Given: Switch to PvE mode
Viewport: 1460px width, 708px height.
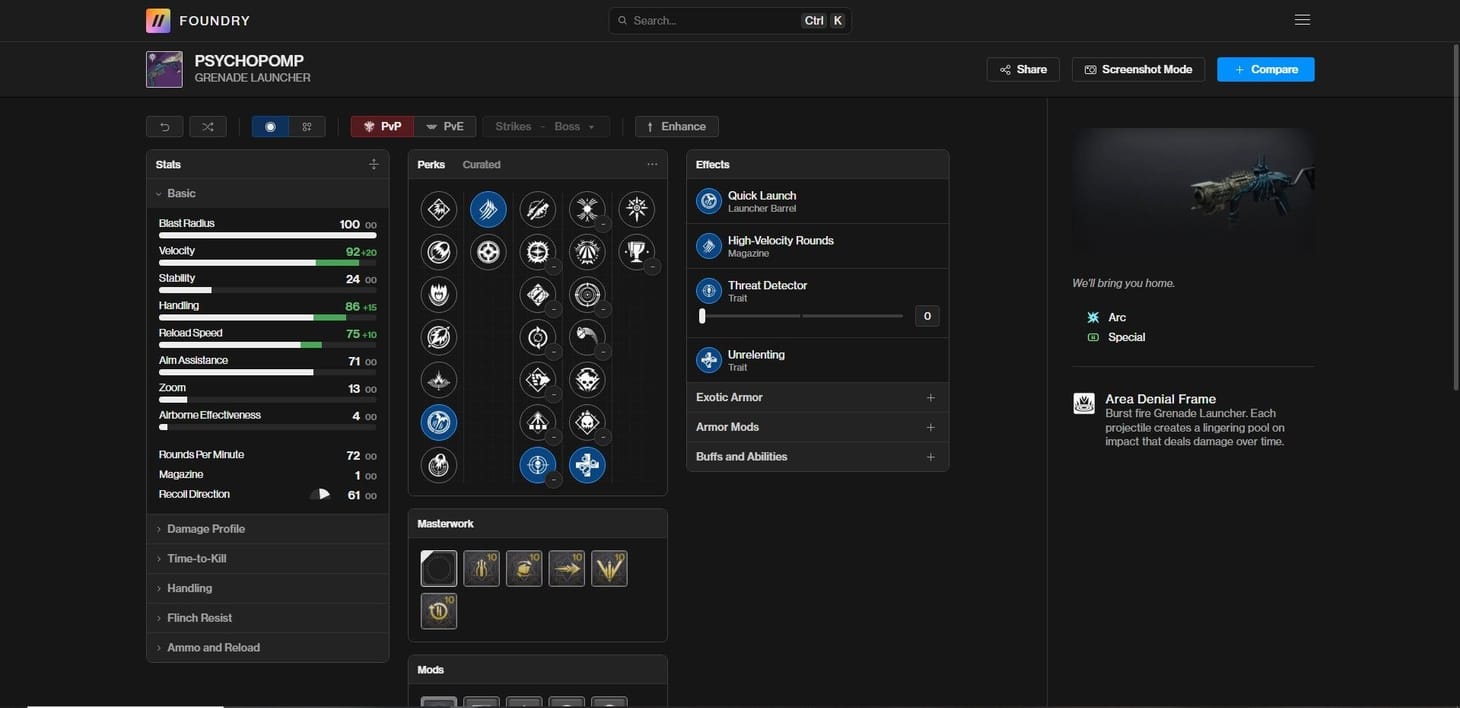Looking at the screenshot, I should click(445, 127).
